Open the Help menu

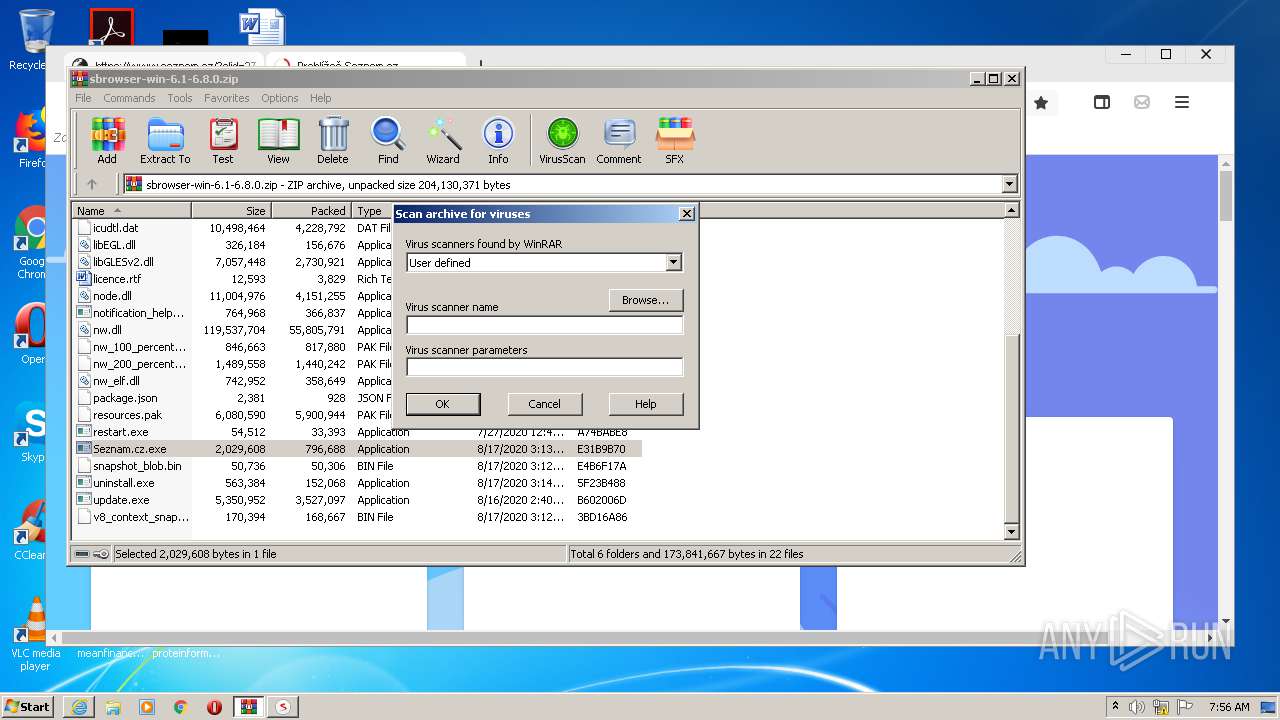point(320,98)
